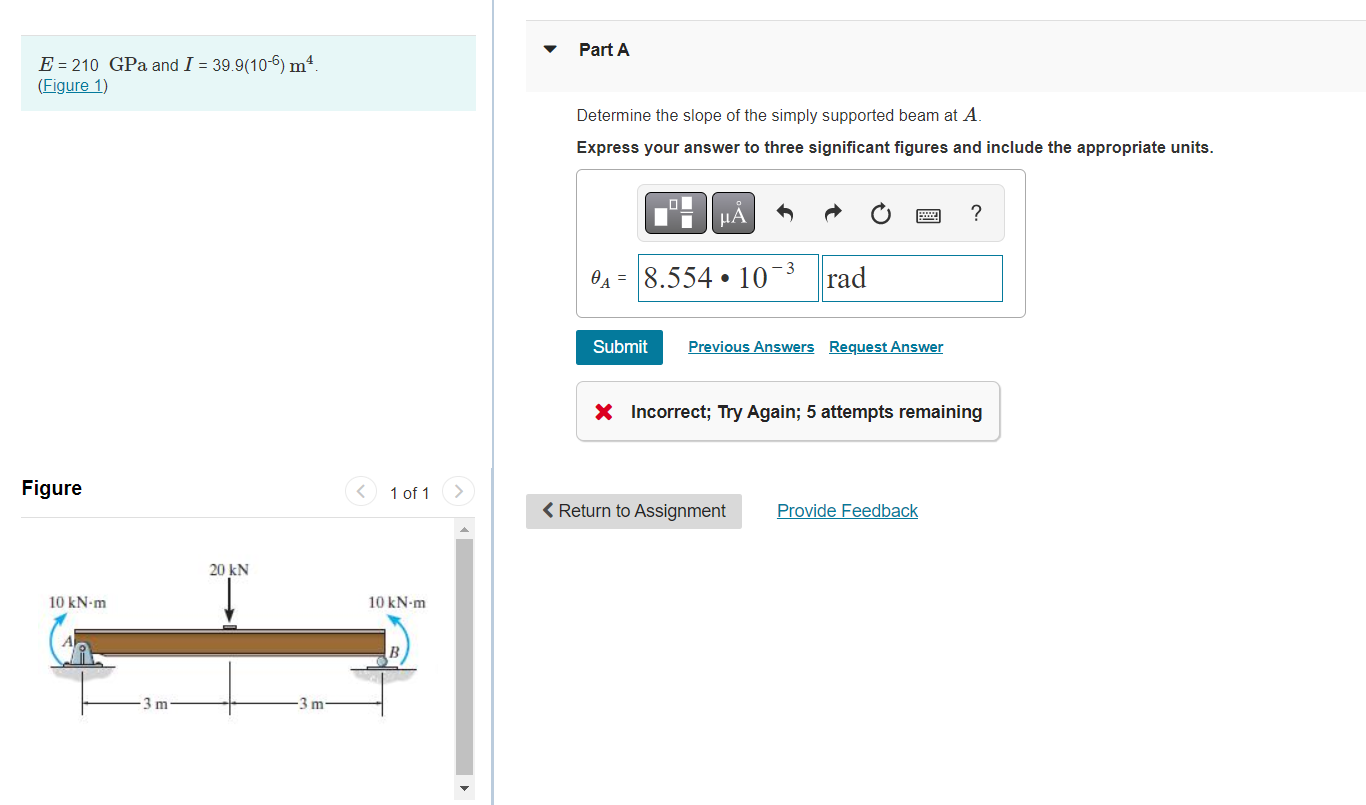Image resolution: width=1366 pixels, height=805 pixels.
Task: Return to Assignment
Action: pyautogui.click(x=634, y=511)
